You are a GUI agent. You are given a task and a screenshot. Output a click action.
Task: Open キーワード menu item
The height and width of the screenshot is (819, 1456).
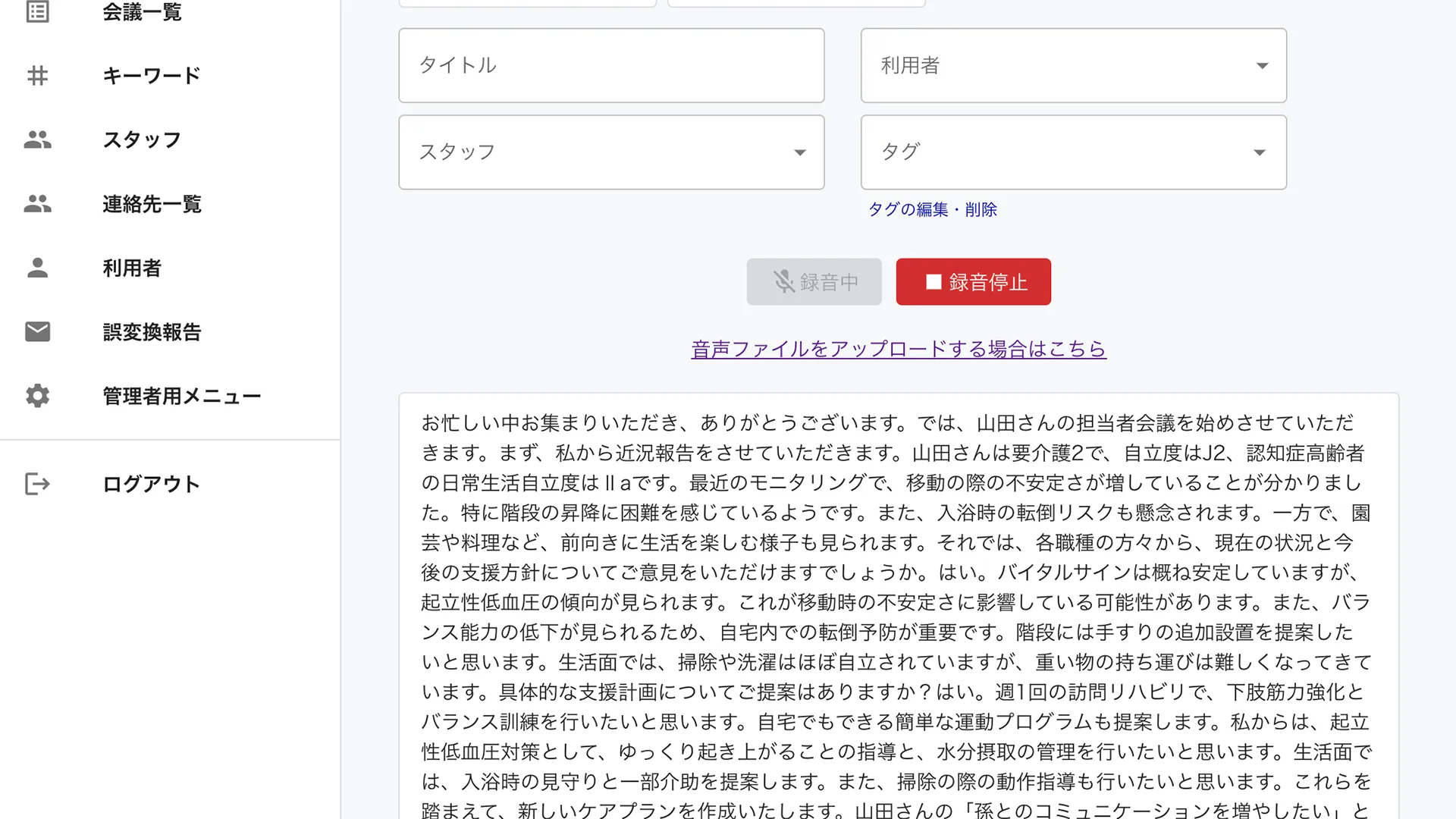[152, 75]
